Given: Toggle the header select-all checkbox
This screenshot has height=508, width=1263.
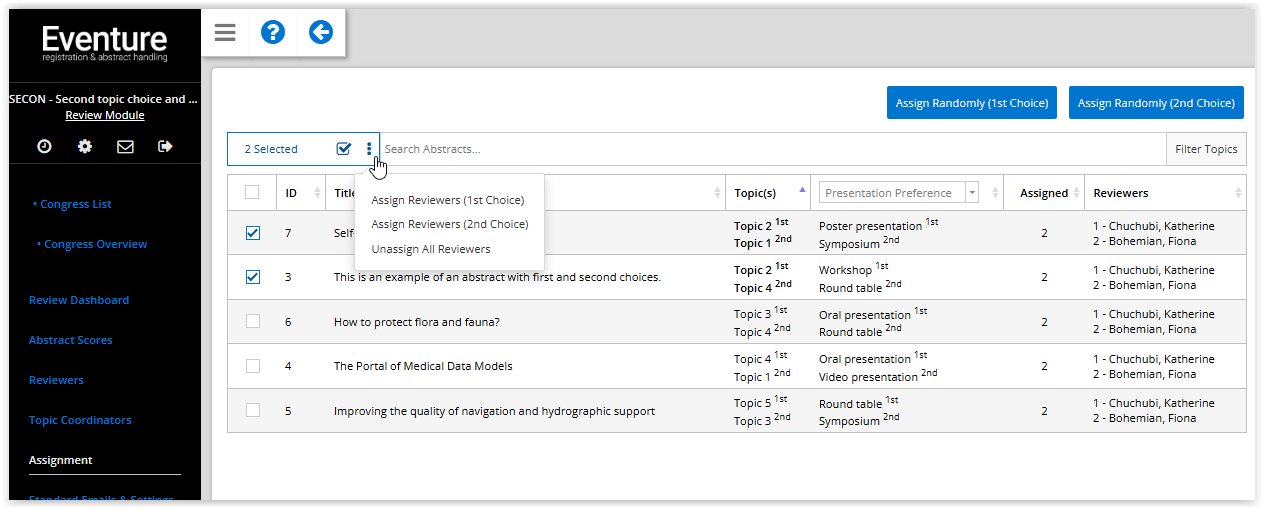Looking at the screenshot, I should click(x=252, y=193).
